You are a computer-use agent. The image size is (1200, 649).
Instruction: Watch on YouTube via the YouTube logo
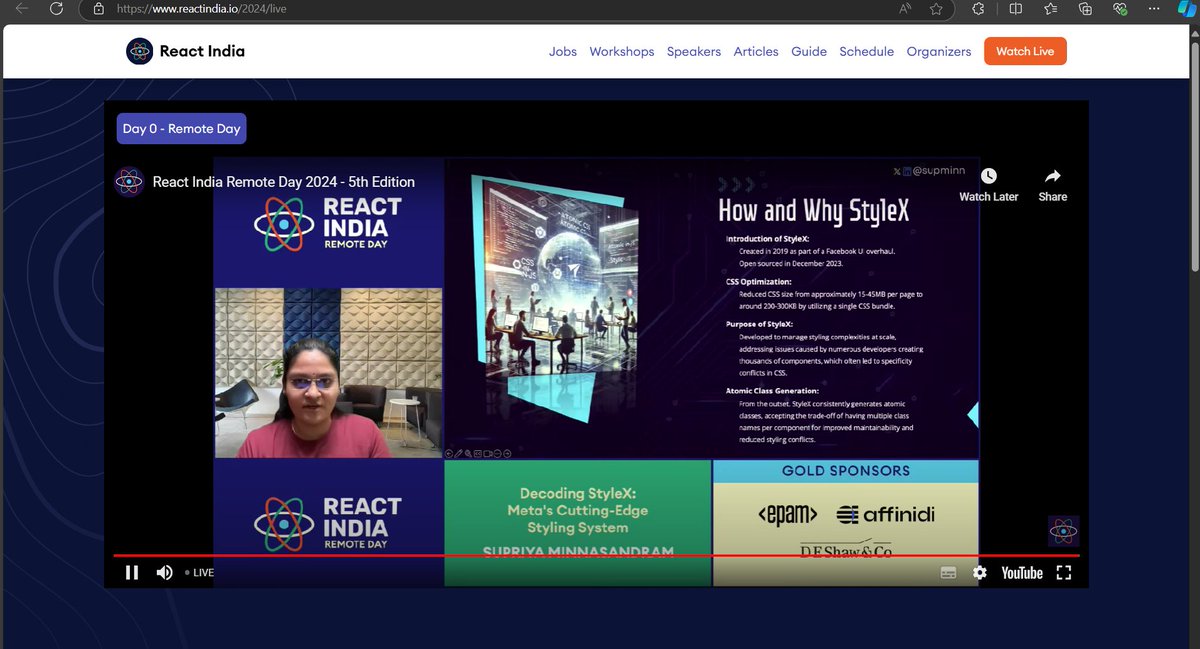click(1022, 573)
